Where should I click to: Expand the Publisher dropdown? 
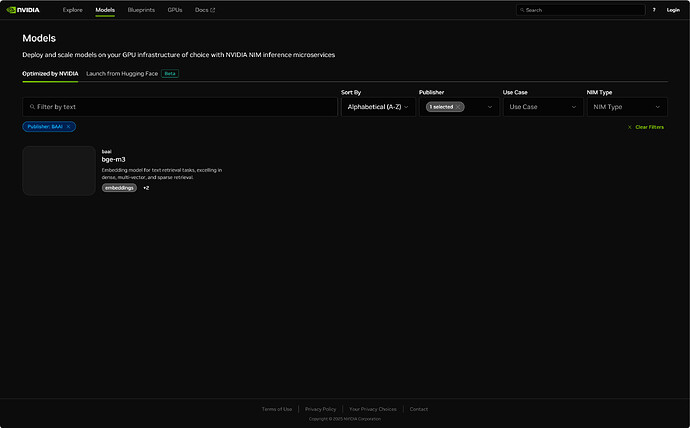tap(490, 107)
